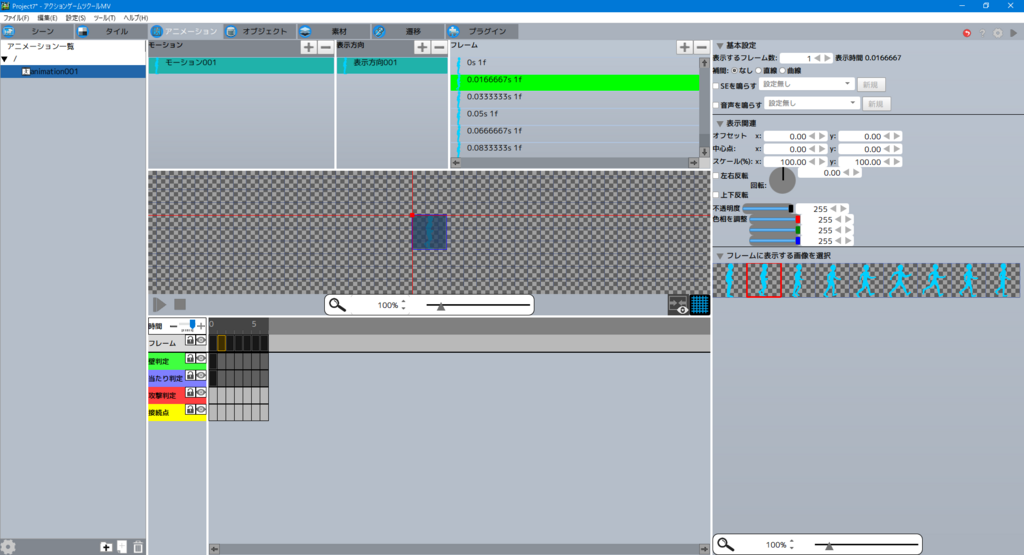The height and width of the screenshot is (555, 1024).
Task: Switch to the オブジェクト tab
Action: [259, 31]
